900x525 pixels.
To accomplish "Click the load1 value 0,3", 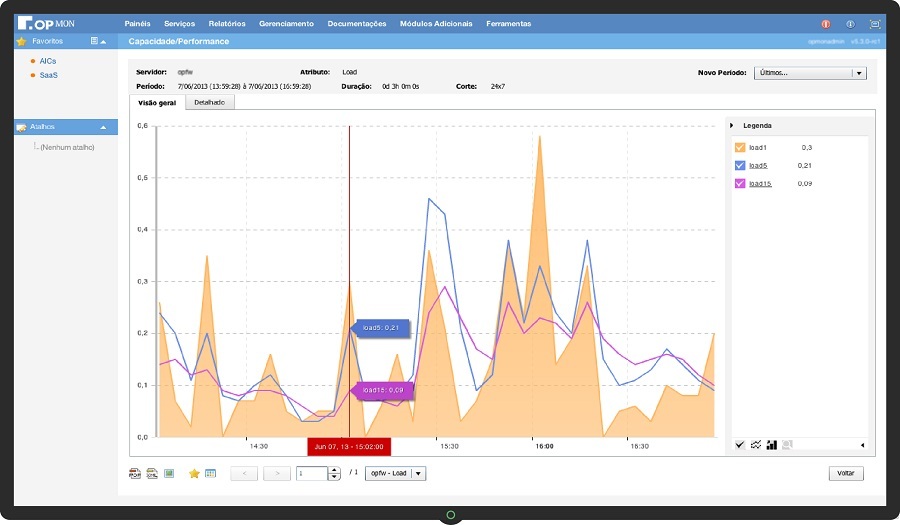I will click(807, 147).
